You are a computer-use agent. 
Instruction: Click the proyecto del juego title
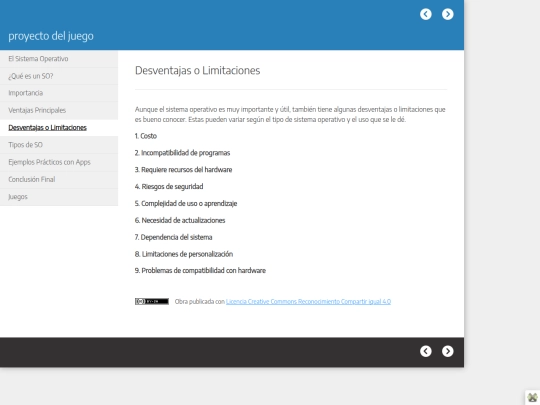(51, 36)
